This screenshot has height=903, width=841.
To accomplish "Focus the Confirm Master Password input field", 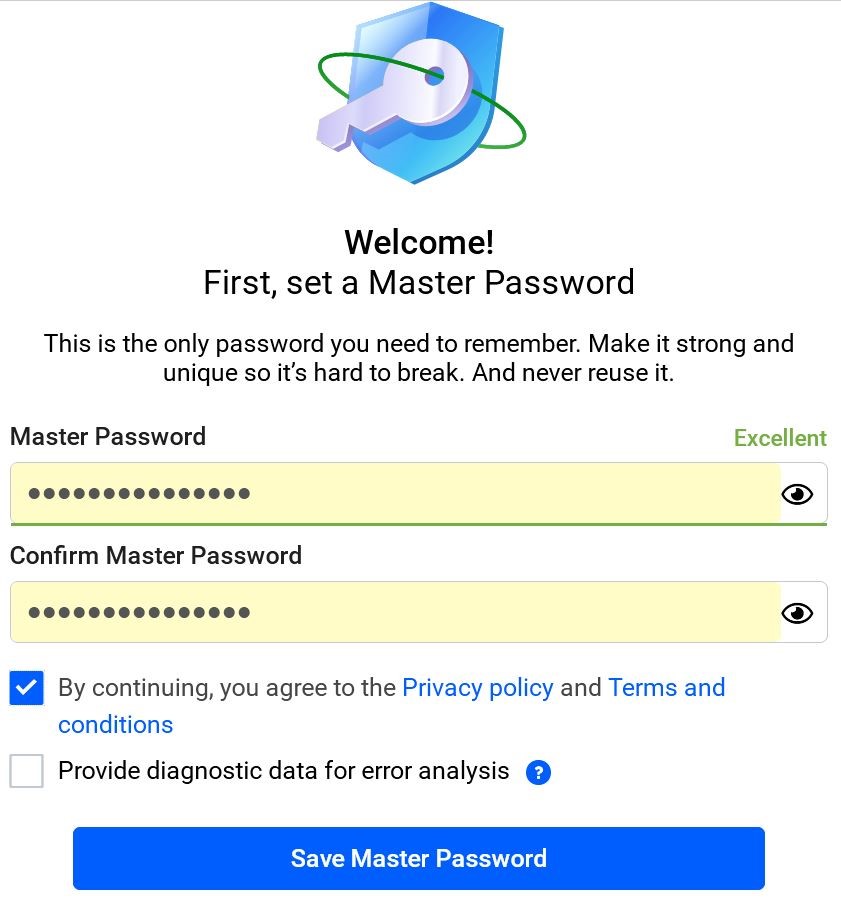I will point(395,612).
